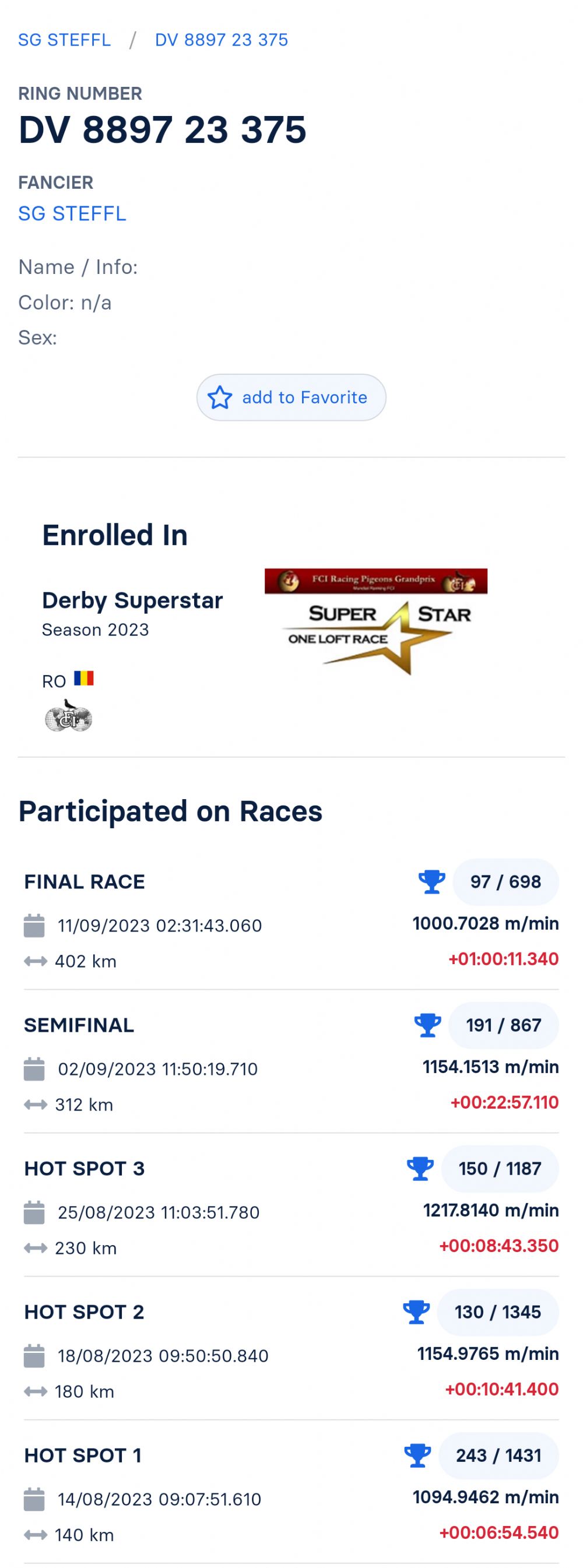Click the HOT SPOT 1 trophy icon
The height and width of the screenshot is (1568, 583).
(417, 1456)
